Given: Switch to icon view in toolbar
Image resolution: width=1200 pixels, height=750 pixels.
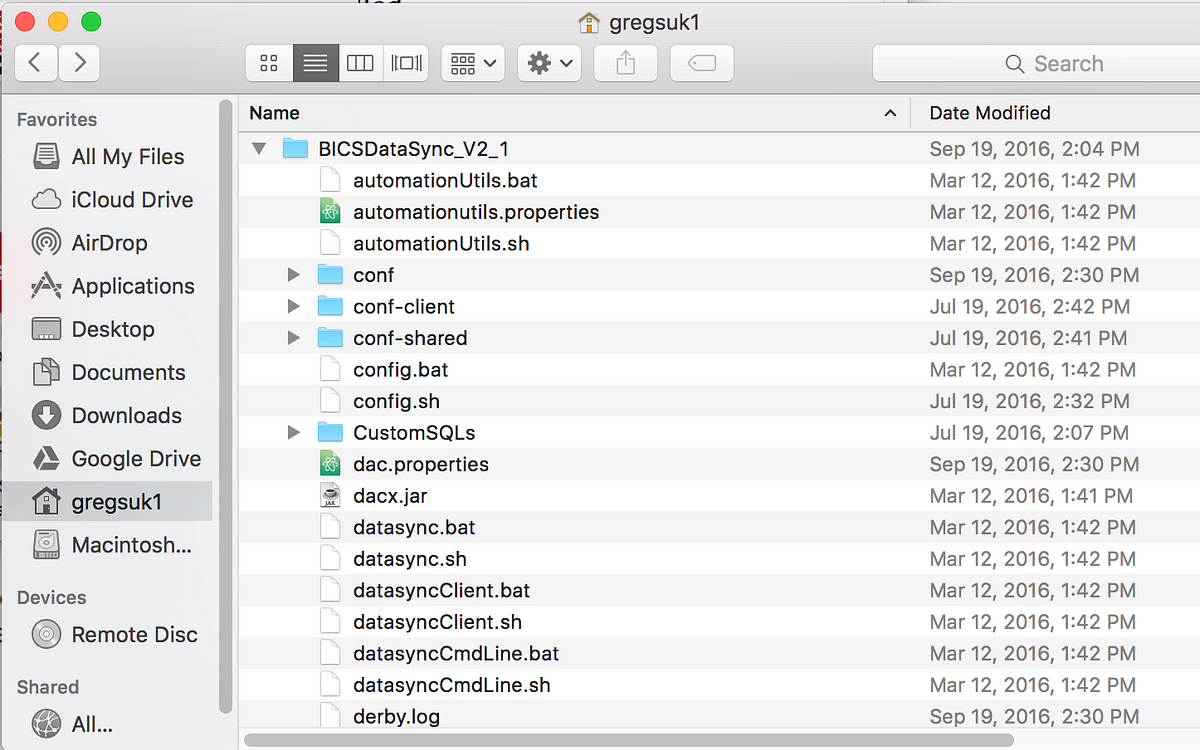Looking at the screenshot, I should pos(269,64).
